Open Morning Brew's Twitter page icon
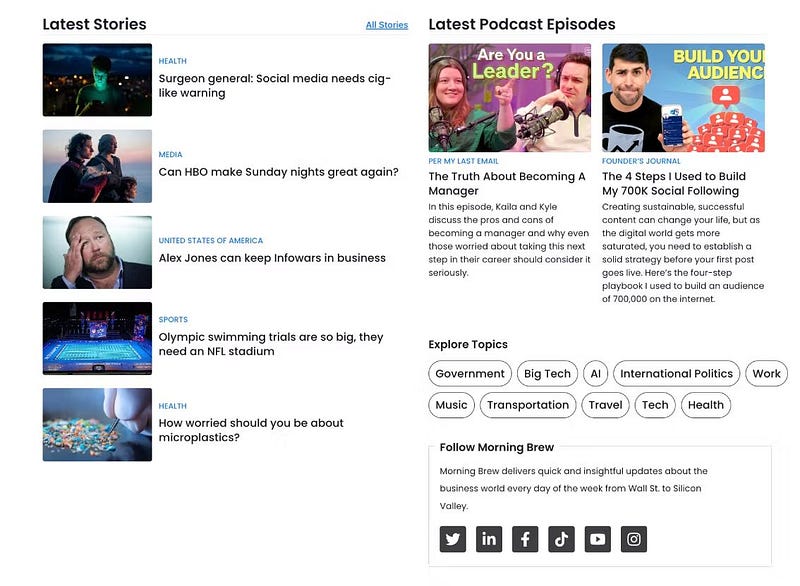The width and height of the screenshot is (800, 586). [x=453, y=539]
